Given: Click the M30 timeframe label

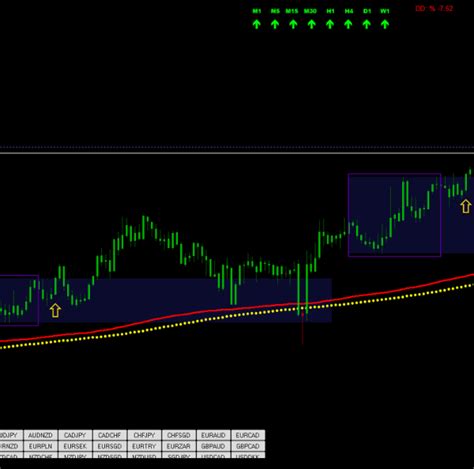Looking at the screenshot, I should [310, 11].
